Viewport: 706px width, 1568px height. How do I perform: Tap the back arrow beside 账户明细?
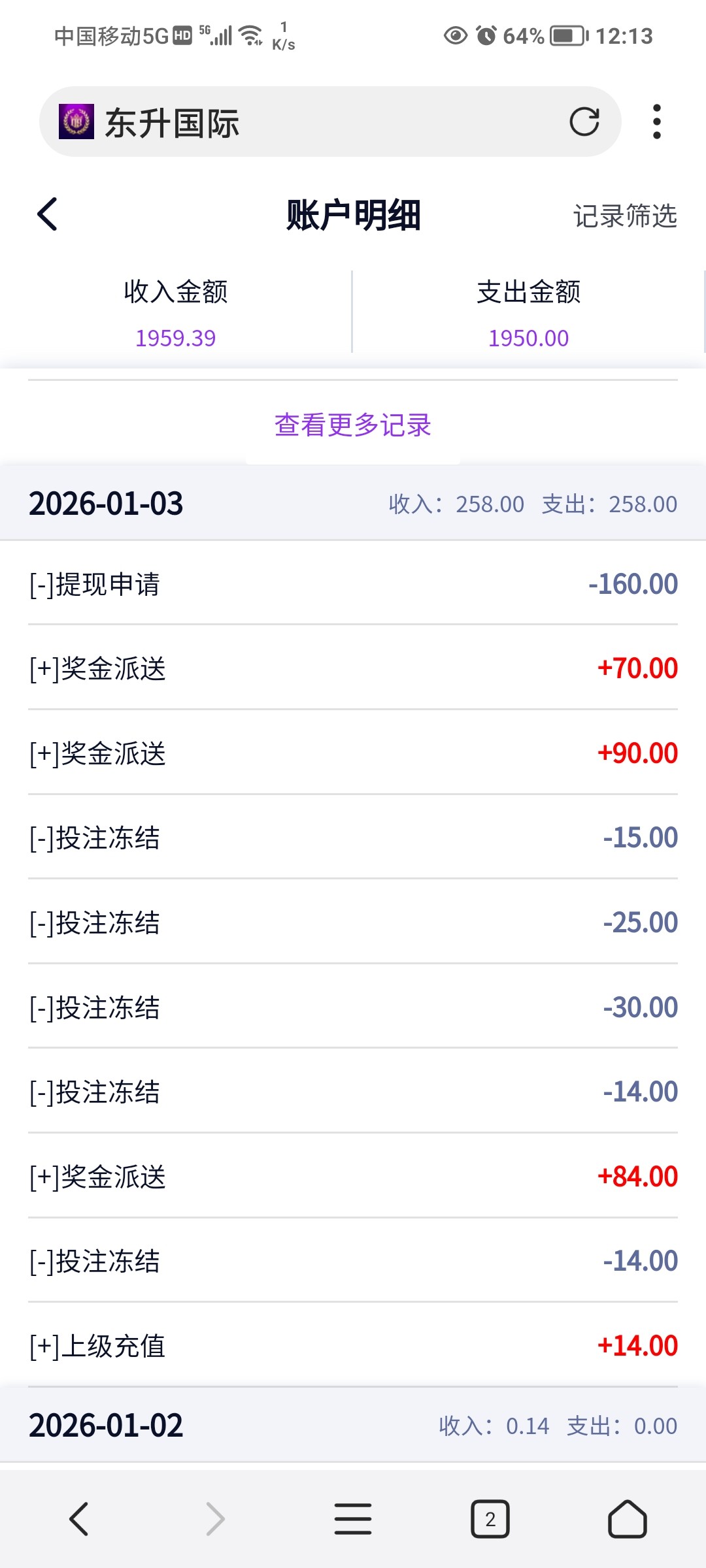[x=47, y=214]
